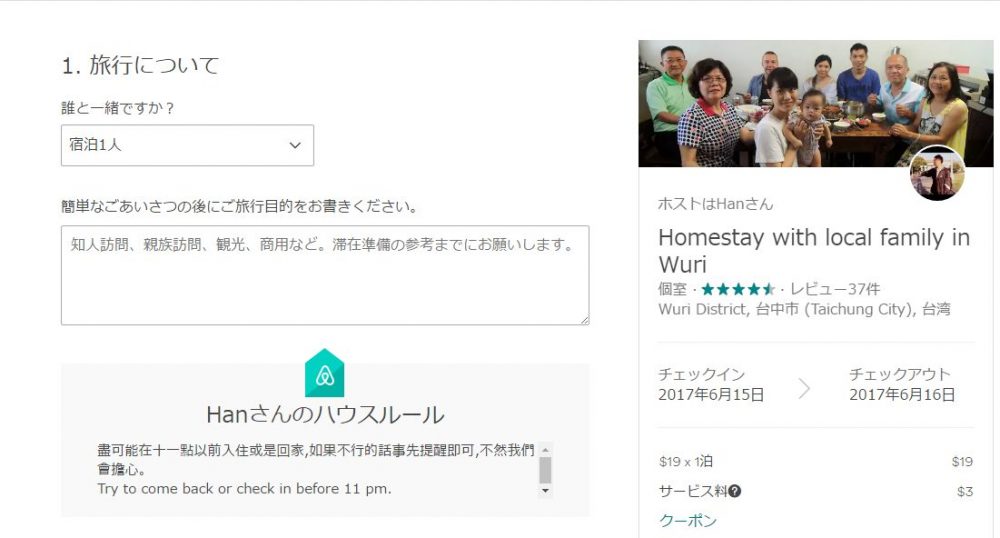
Task: Click the ホストはHanさん host label
Action: [716, 204]
